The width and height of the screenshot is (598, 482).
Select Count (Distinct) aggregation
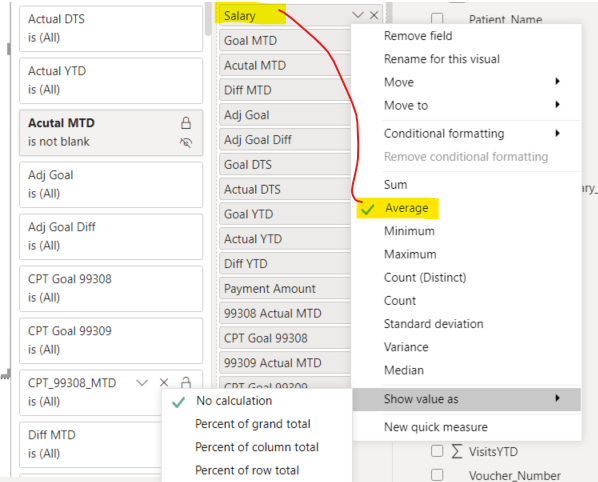pyautogui.click(x=467, y=278)
